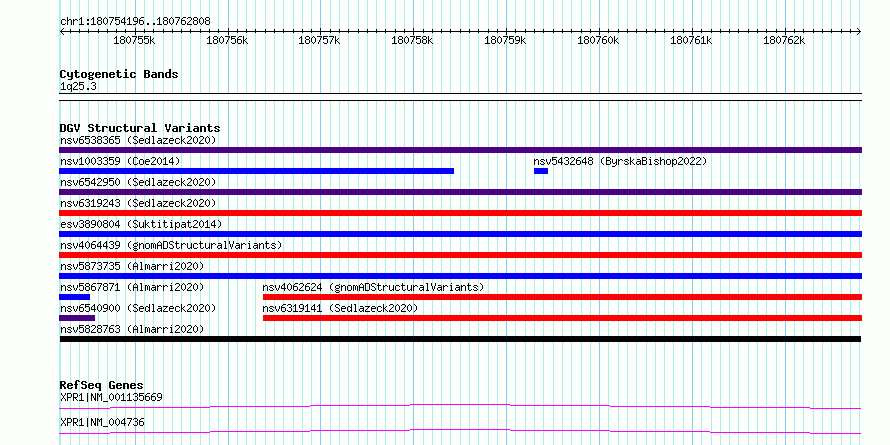Viewport: 890px width, 445px height.
Task: Click the Cytogenetic Bands track title
Action: (119, 74)
